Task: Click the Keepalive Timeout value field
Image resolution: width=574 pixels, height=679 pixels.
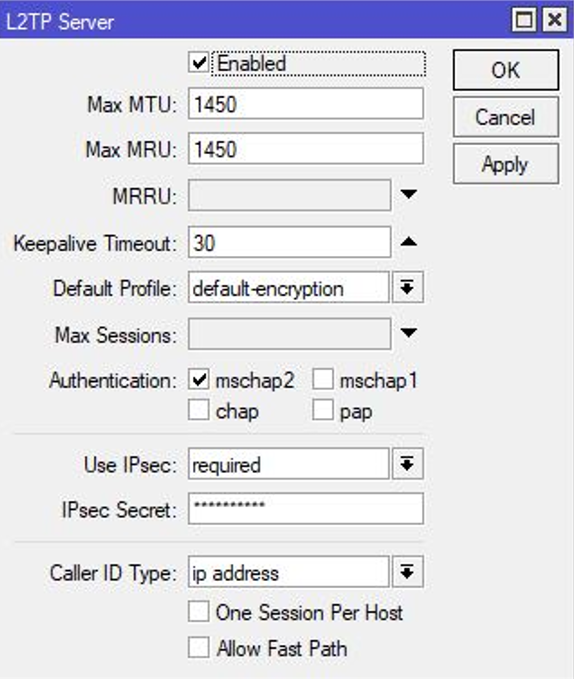Action: (290, 242)
